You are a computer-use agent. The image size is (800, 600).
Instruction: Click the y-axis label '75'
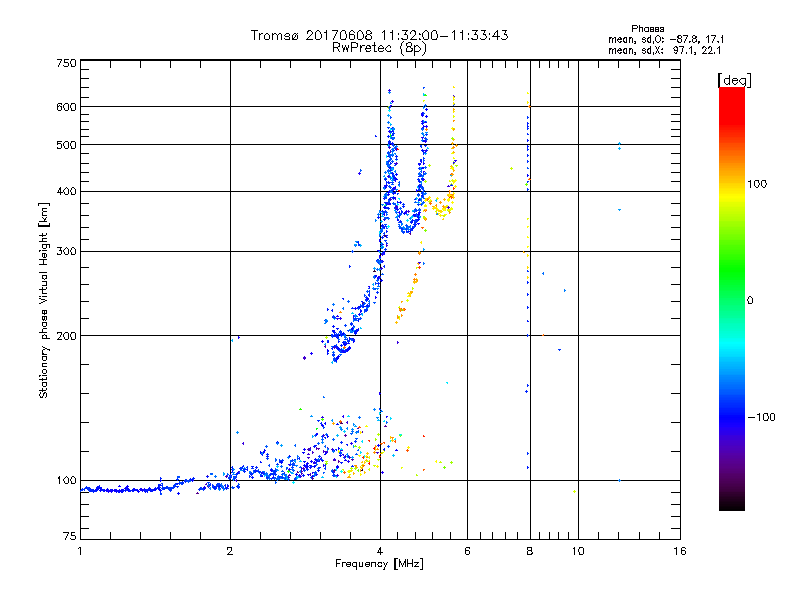[x=70, y=536]
